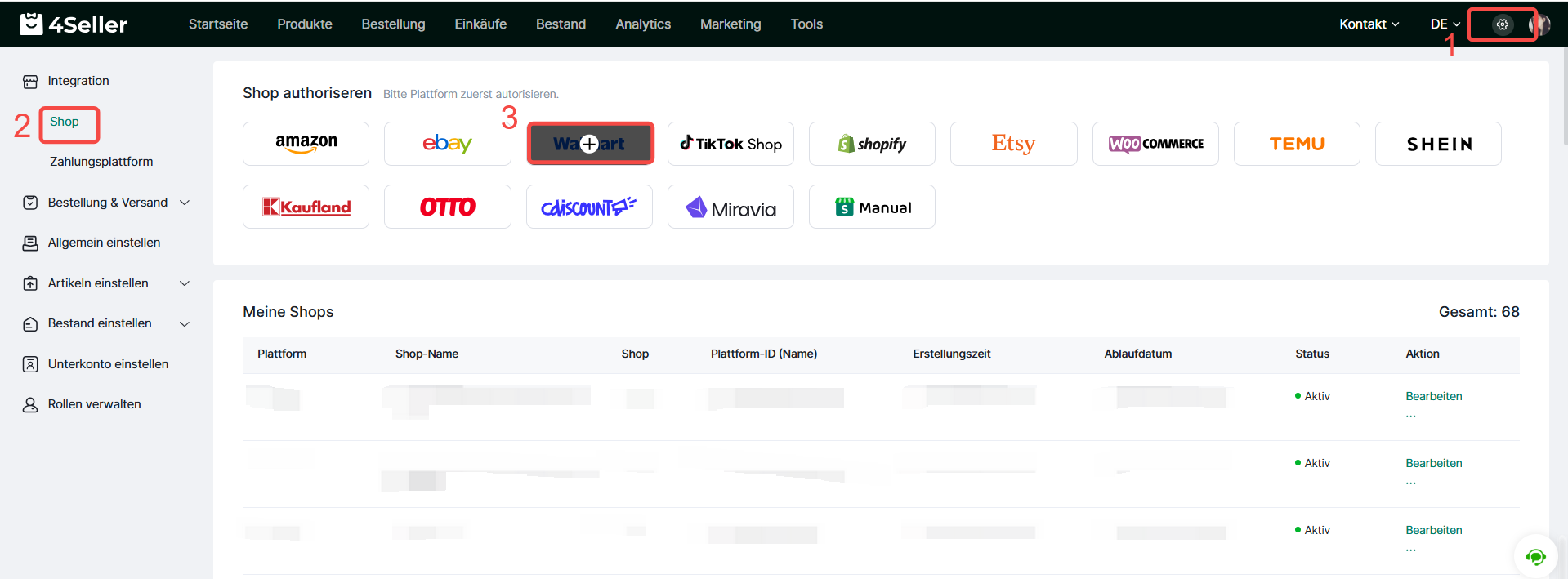This screenshot has height=579, width=1568.
Task: Authorize an Amazon shop
Action: 306,144
